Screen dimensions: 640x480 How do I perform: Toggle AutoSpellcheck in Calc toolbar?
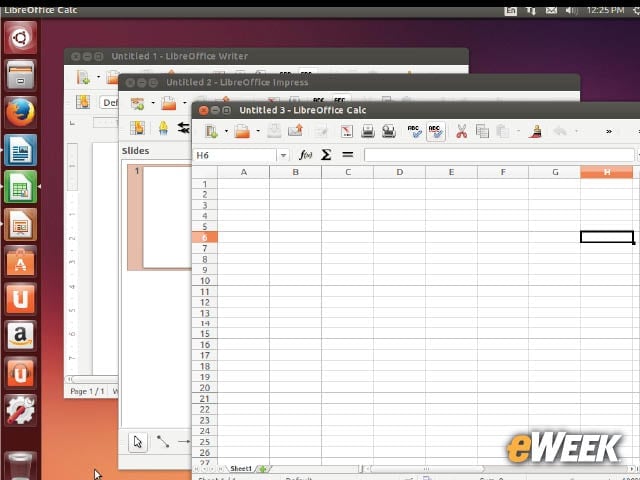(436, 131)
